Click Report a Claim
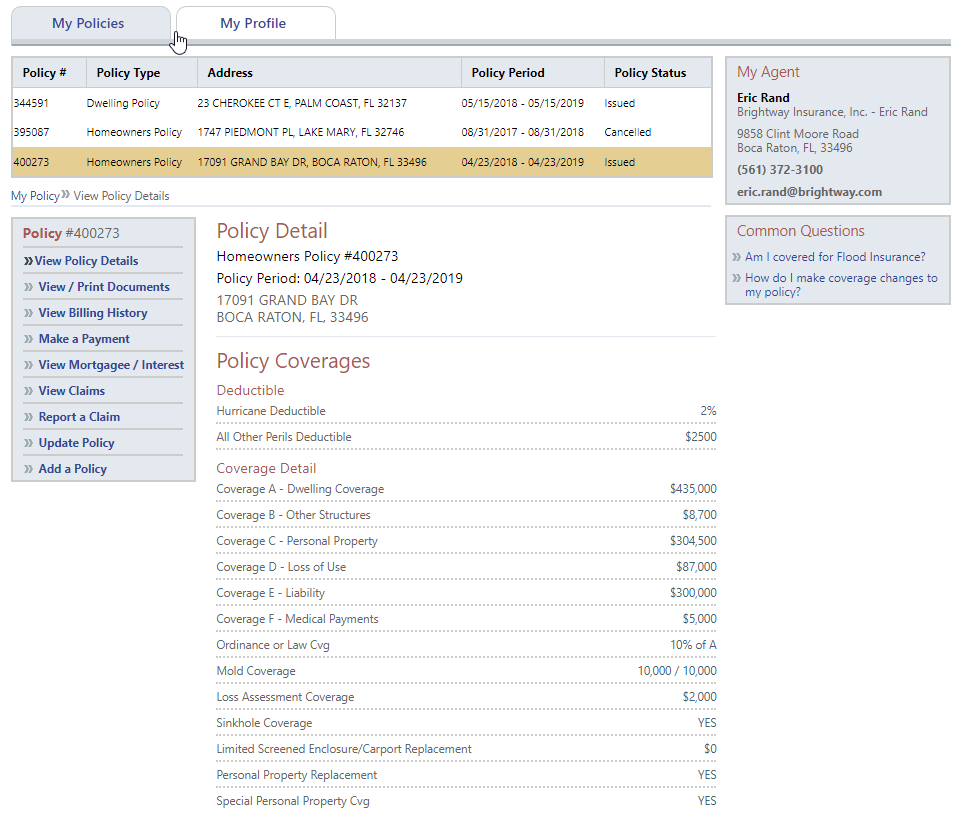 click(x=79, y=417)
